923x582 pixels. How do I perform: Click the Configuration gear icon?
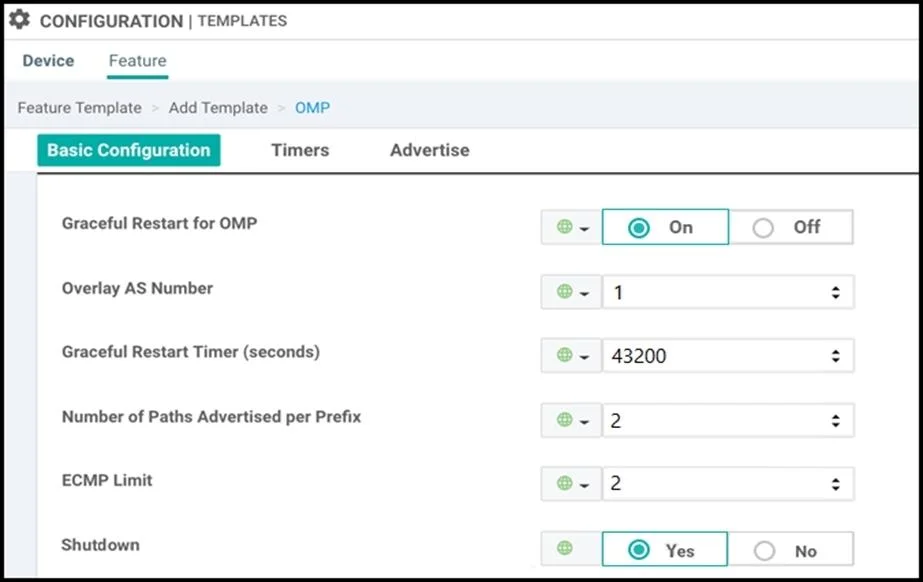(19, 19)
